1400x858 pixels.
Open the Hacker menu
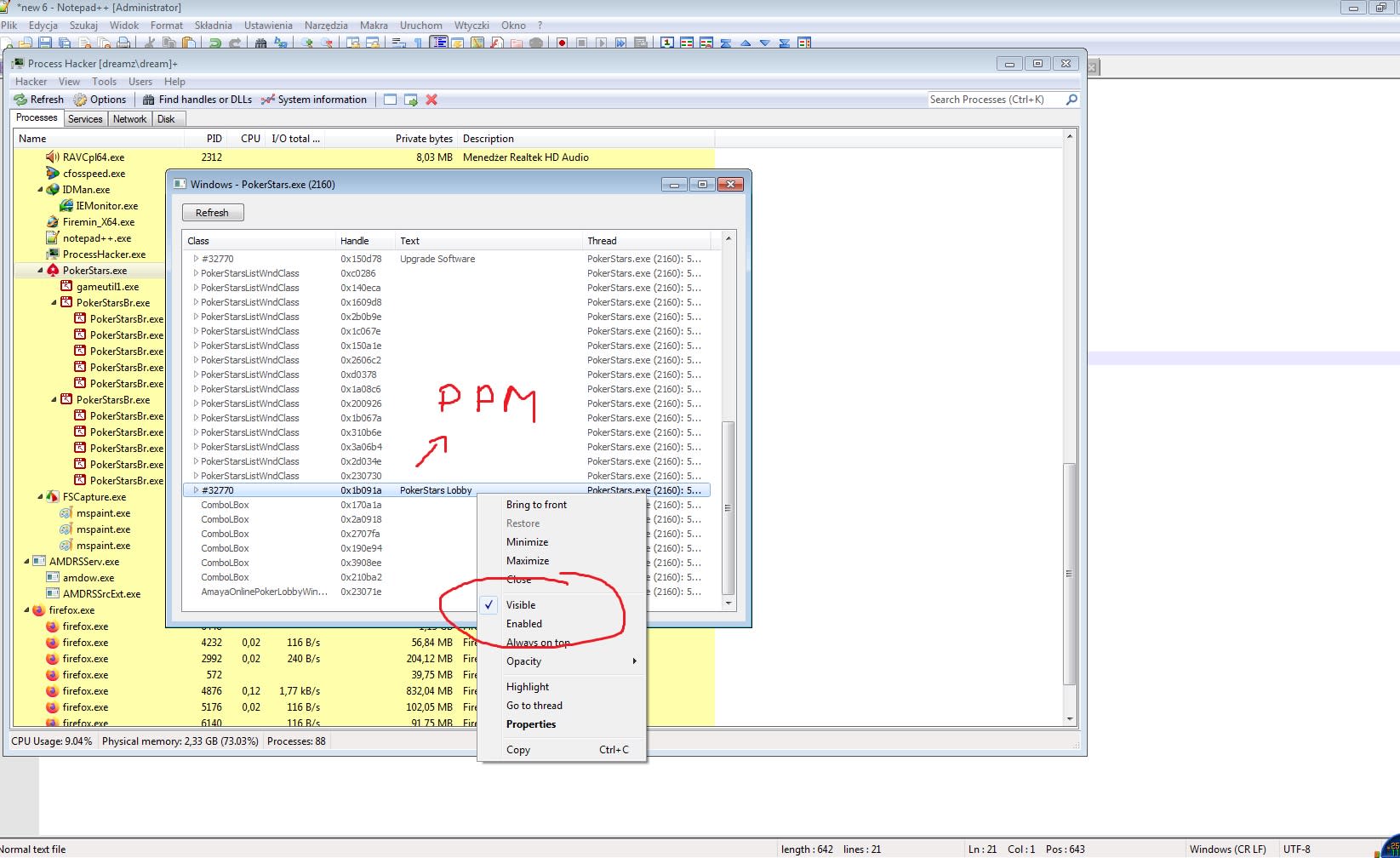click(x=31, y=82)
